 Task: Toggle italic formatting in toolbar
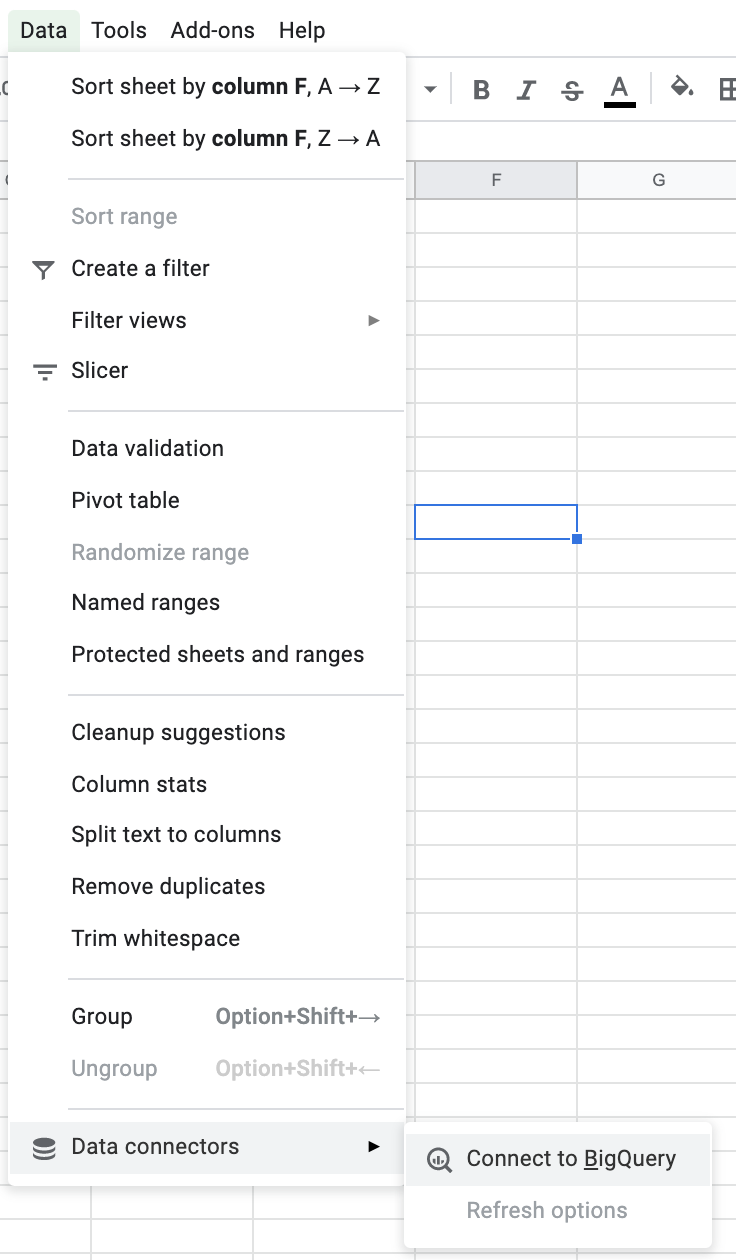[x=526, y=90]
